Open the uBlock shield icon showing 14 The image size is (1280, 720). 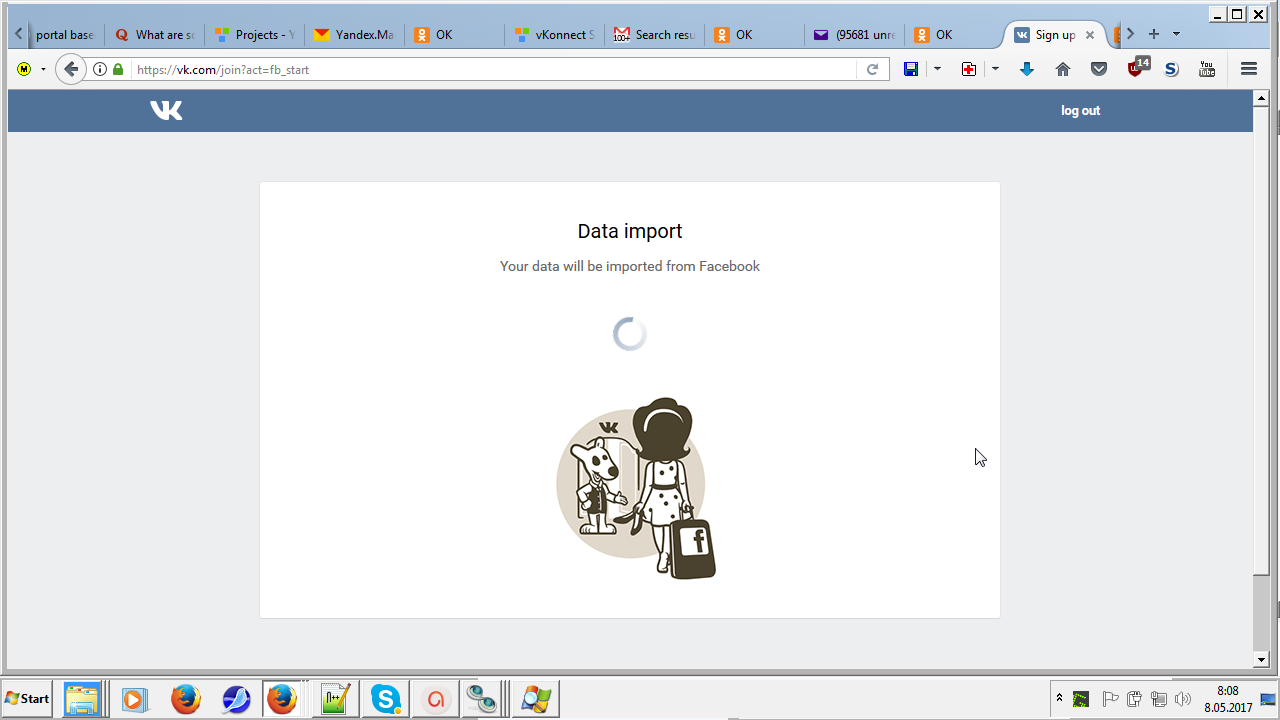1138,67
